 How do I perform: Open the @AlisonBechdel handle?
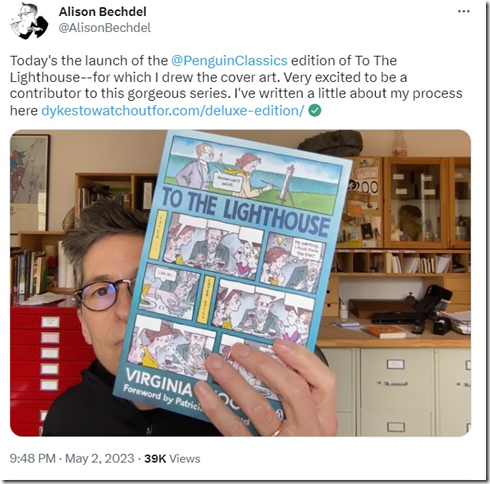click(105, 28)
